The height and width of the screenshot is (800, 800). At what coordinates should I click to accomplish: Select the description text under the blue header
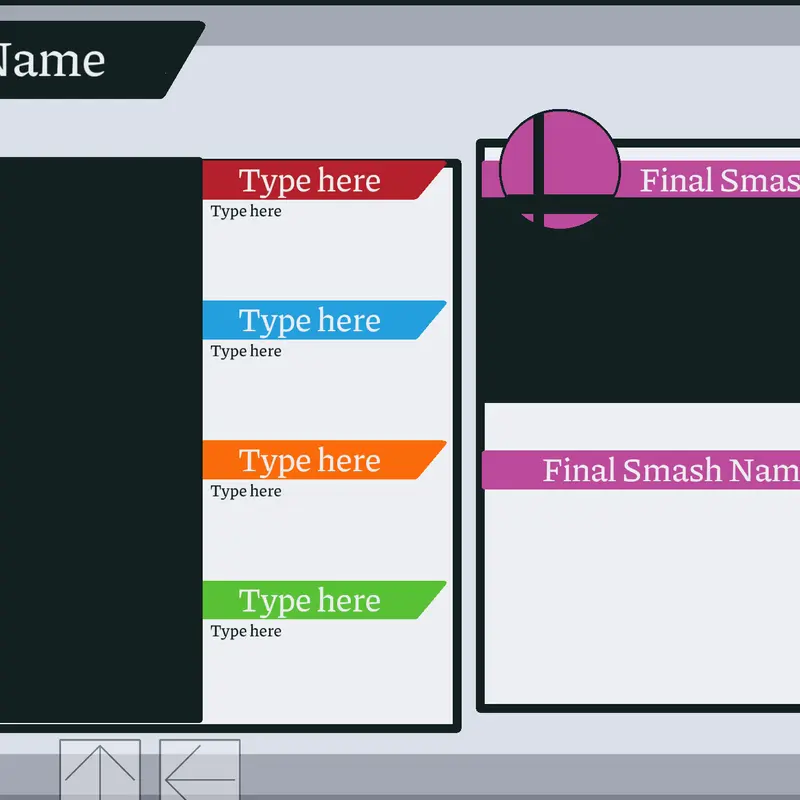pyautogui.click(x=246, y=351)
